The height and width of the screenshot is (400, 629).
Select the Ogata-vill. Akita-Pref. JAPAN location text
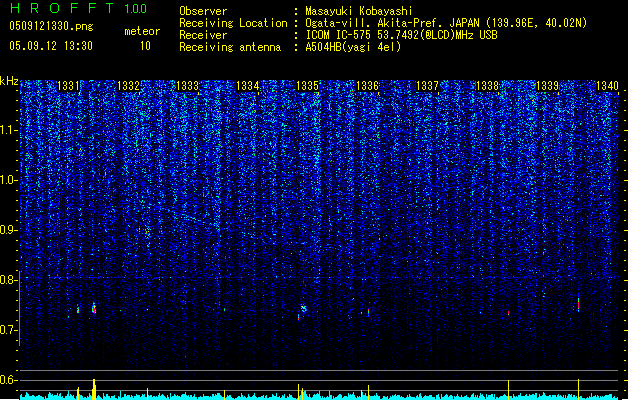(446, 23)
